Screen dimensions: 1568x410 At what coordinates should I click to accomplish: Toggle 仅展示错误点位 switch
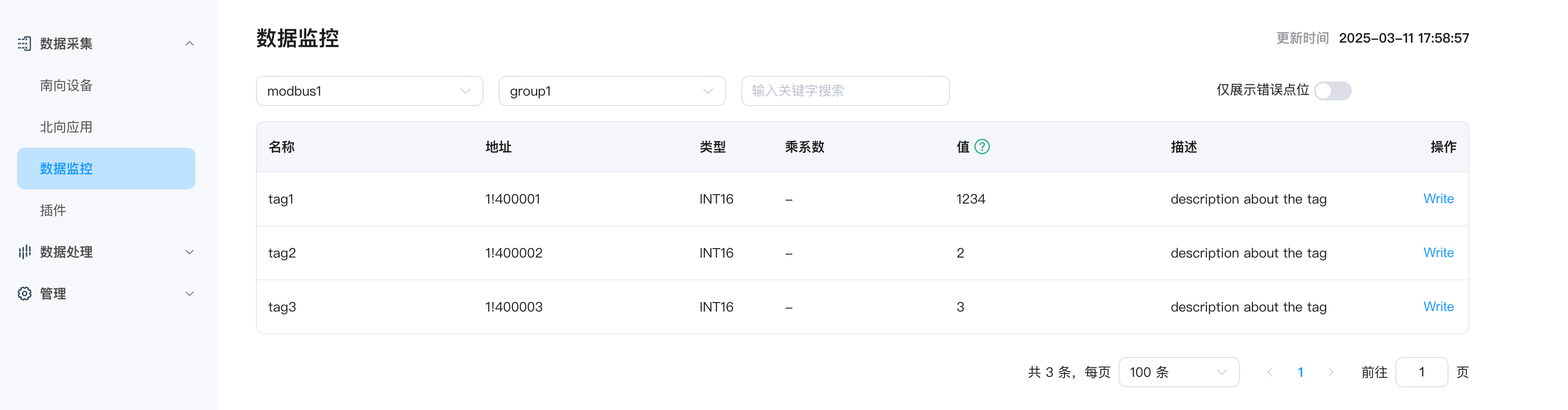[x=1332, y=90]
